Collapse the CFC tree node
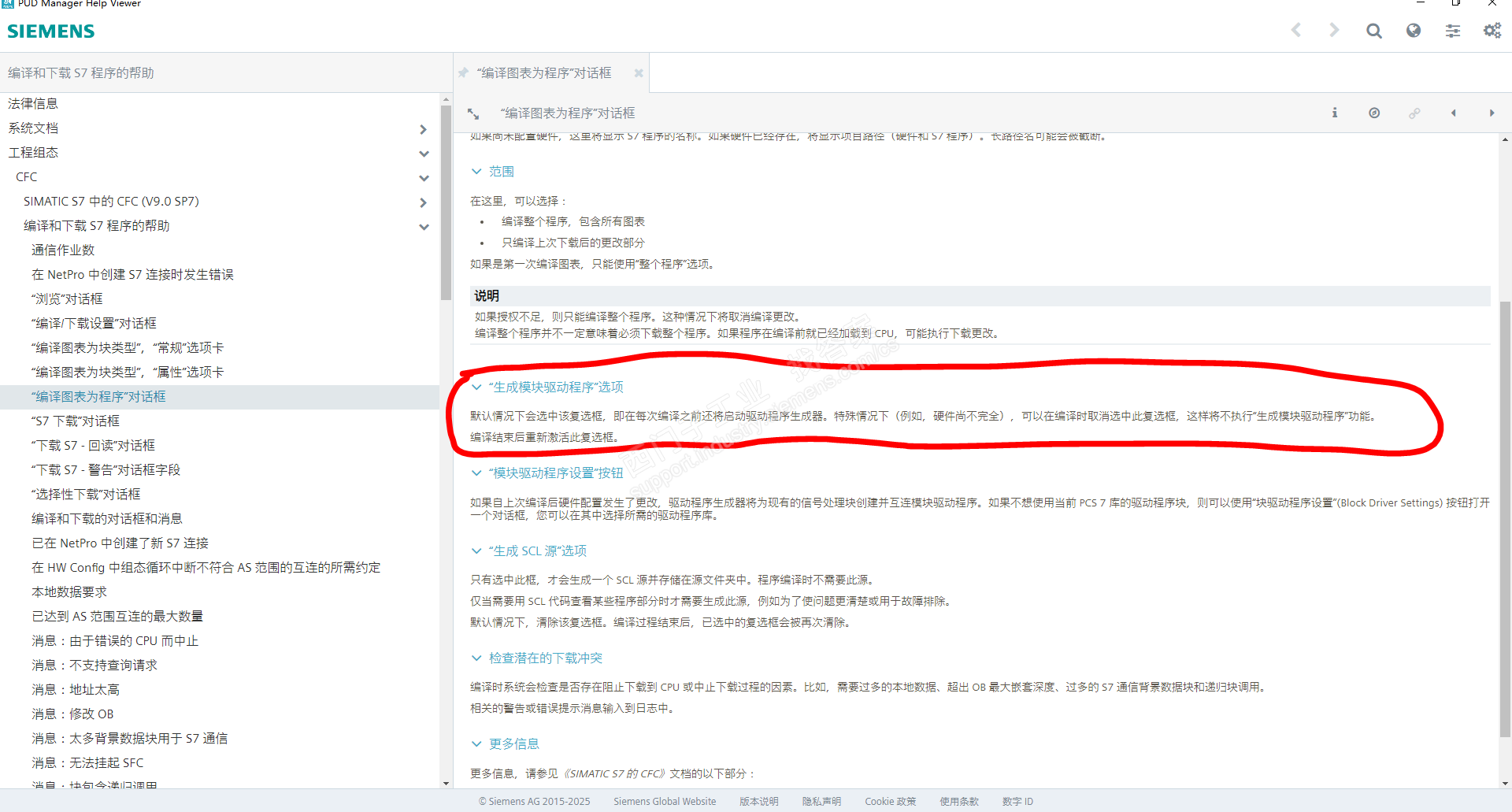The height and width of the screenshot is (812, 1512). (x=424, y=178)
